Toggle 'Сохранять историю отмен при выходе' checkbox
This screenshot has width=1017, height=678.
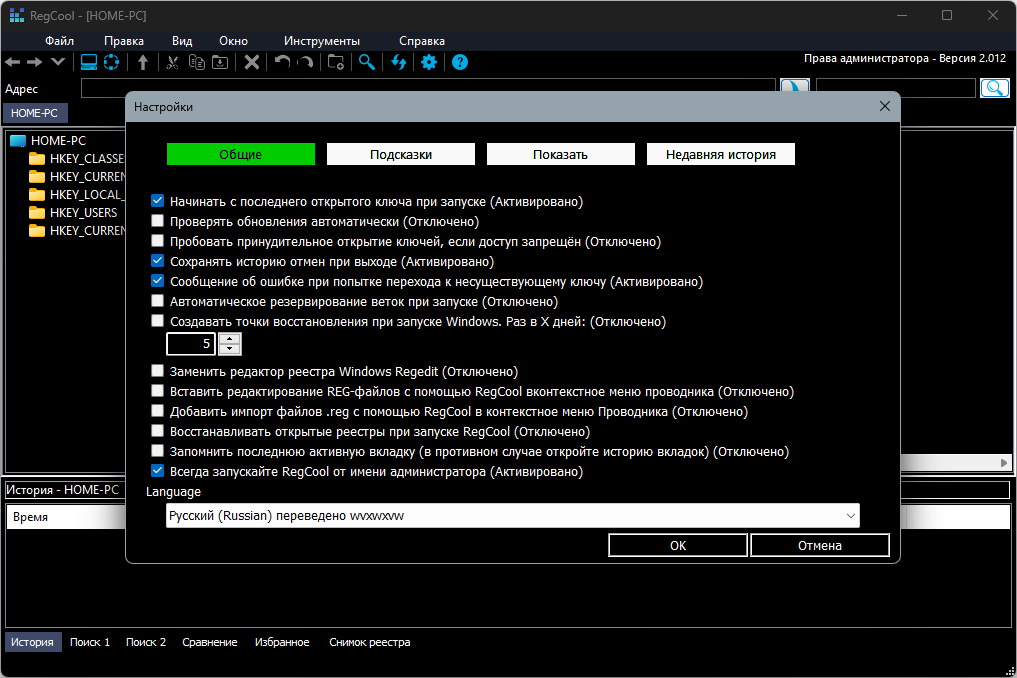coord(158,261)
